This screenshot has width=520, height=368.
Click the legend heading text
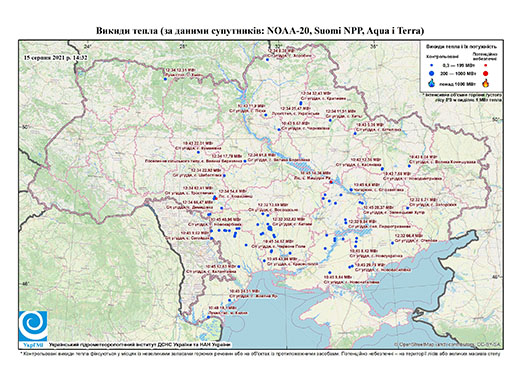coord(461,46)
